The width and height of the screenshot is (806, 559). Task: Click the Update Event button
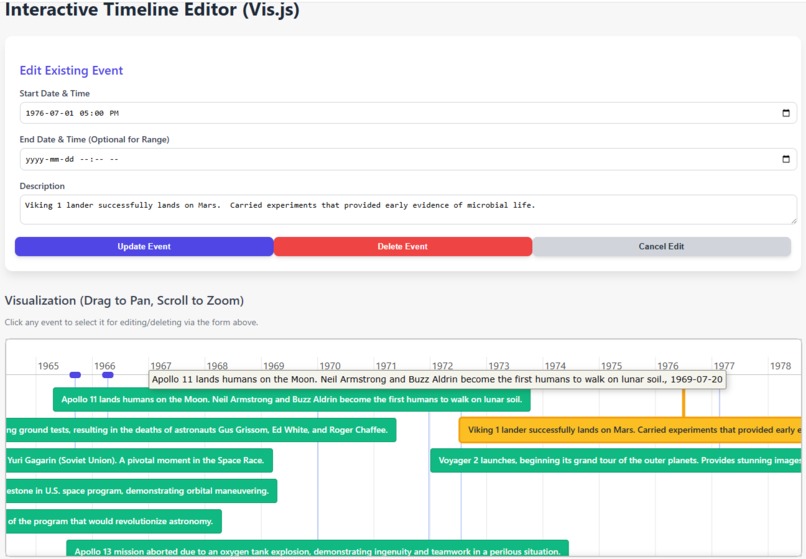click(x=144, y=246)
